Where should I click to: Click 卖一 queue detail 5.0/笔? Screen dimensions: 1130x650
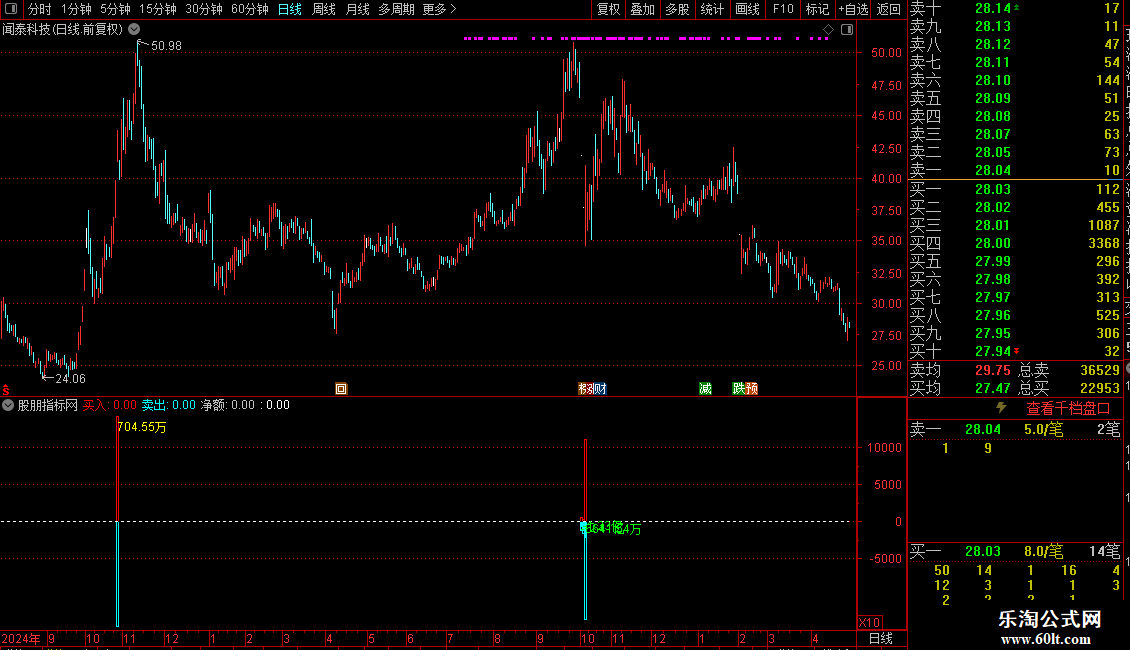[1044, 430]
